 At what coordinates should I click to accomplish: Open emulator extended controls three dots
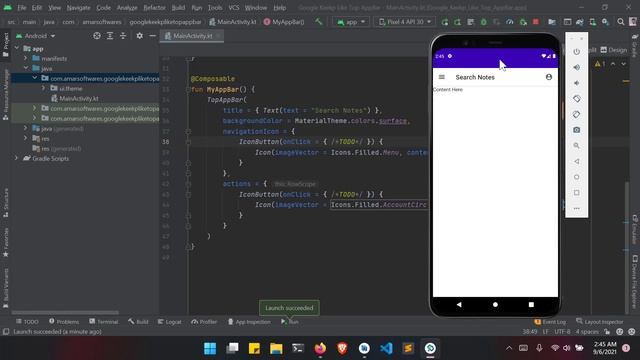point(576,208)
